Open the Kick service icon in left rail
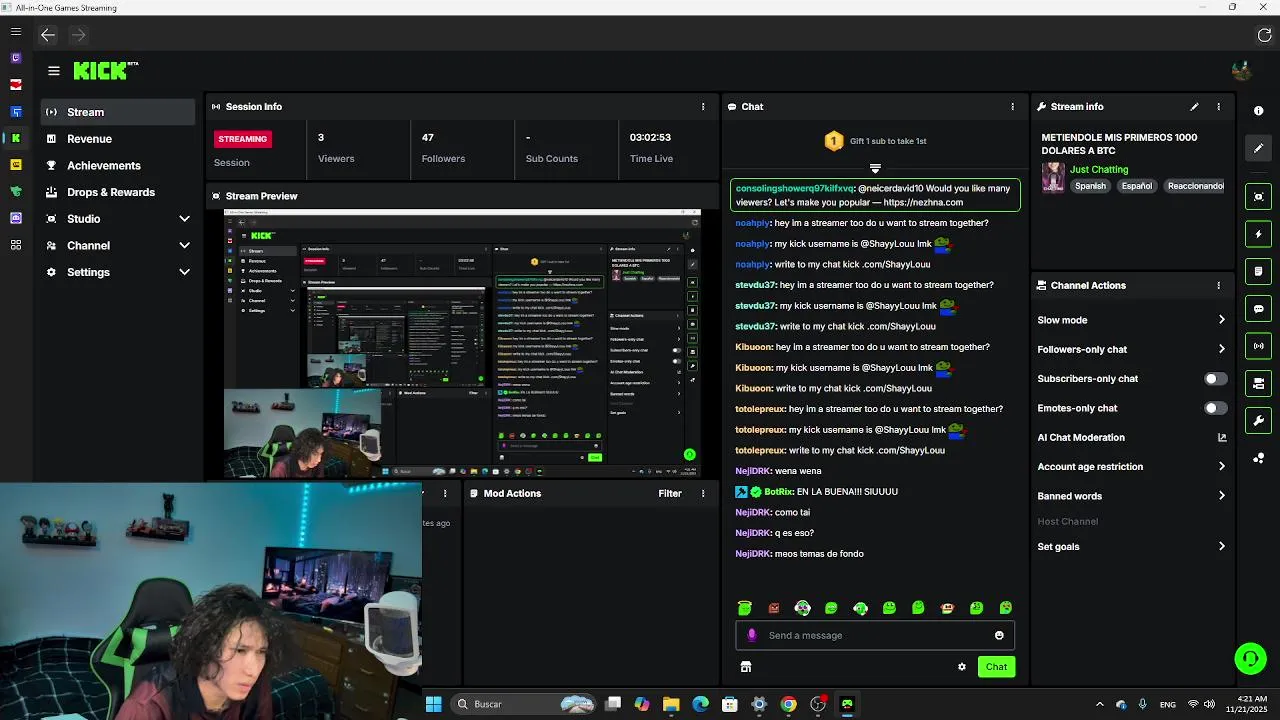Image resolution: width=1280 pixels, height=720 pixels. 15,138
